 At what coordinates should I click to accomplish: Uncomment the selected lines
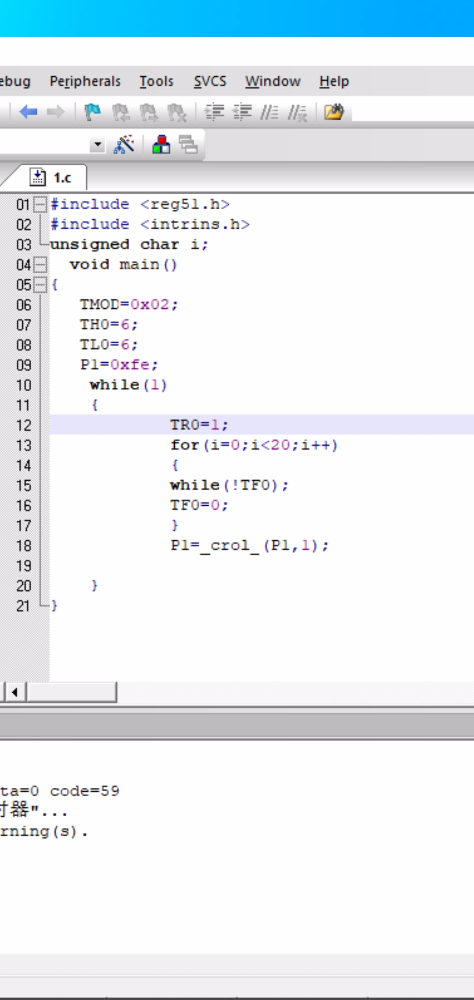point(297,113)
